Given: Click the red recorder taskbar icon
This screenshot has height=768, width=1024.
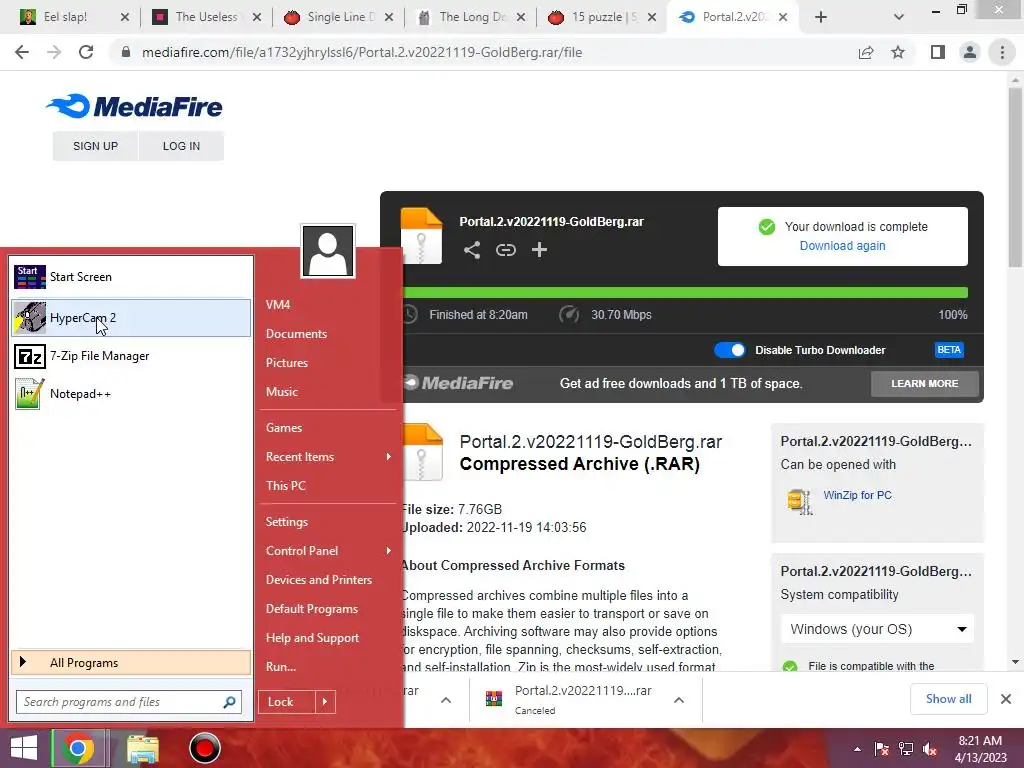Looking at the screenshot, I should pos(204,748).
